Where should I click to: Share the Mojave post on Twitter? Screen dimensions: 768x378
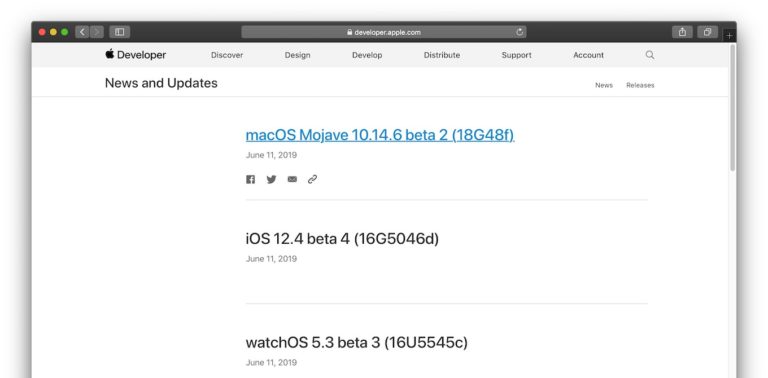coord(271,179)
